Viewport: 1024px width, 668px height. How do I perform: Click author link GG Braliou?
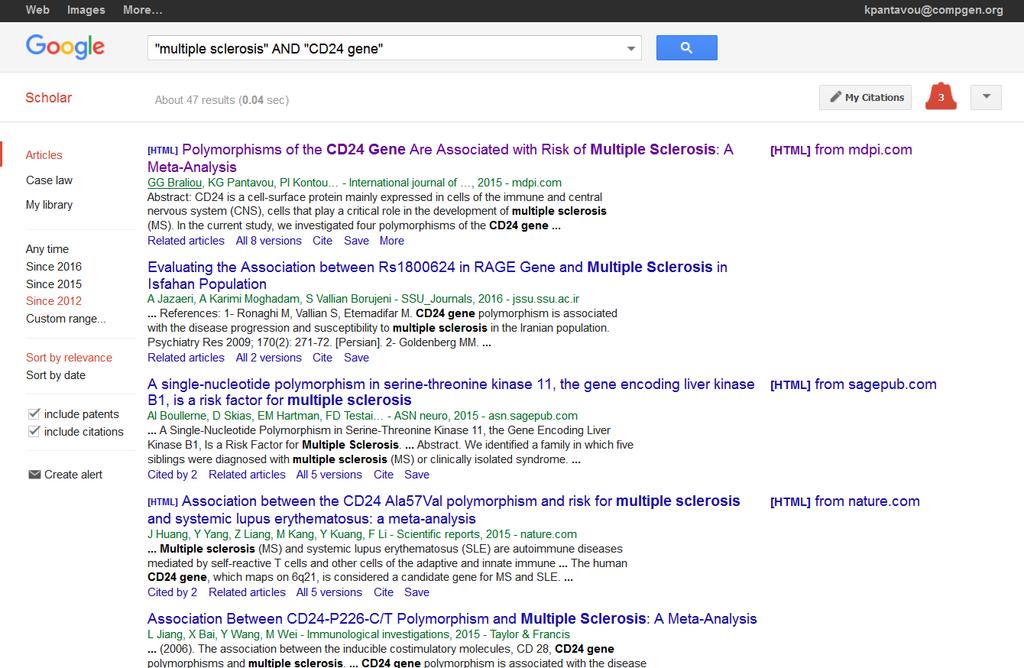click(174, 183)
